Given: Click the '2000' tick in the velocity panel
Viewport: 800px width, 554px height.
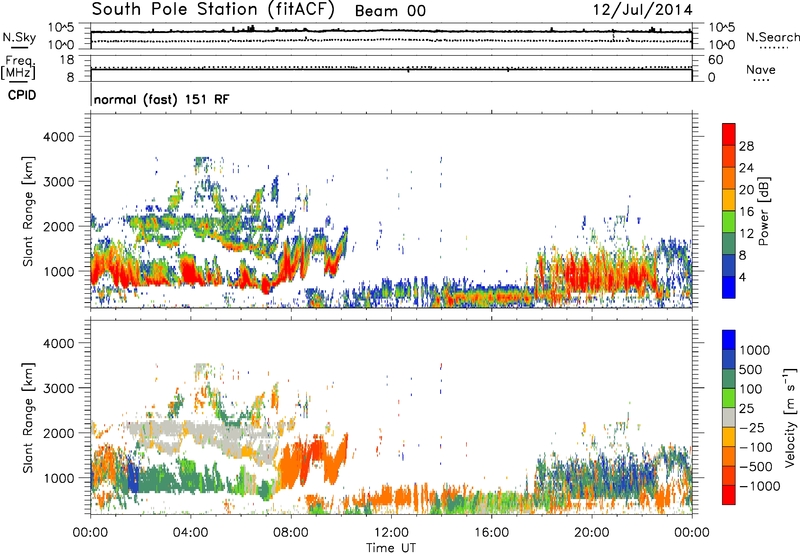Looking at the screenshot, I should (x=58, y=433).
